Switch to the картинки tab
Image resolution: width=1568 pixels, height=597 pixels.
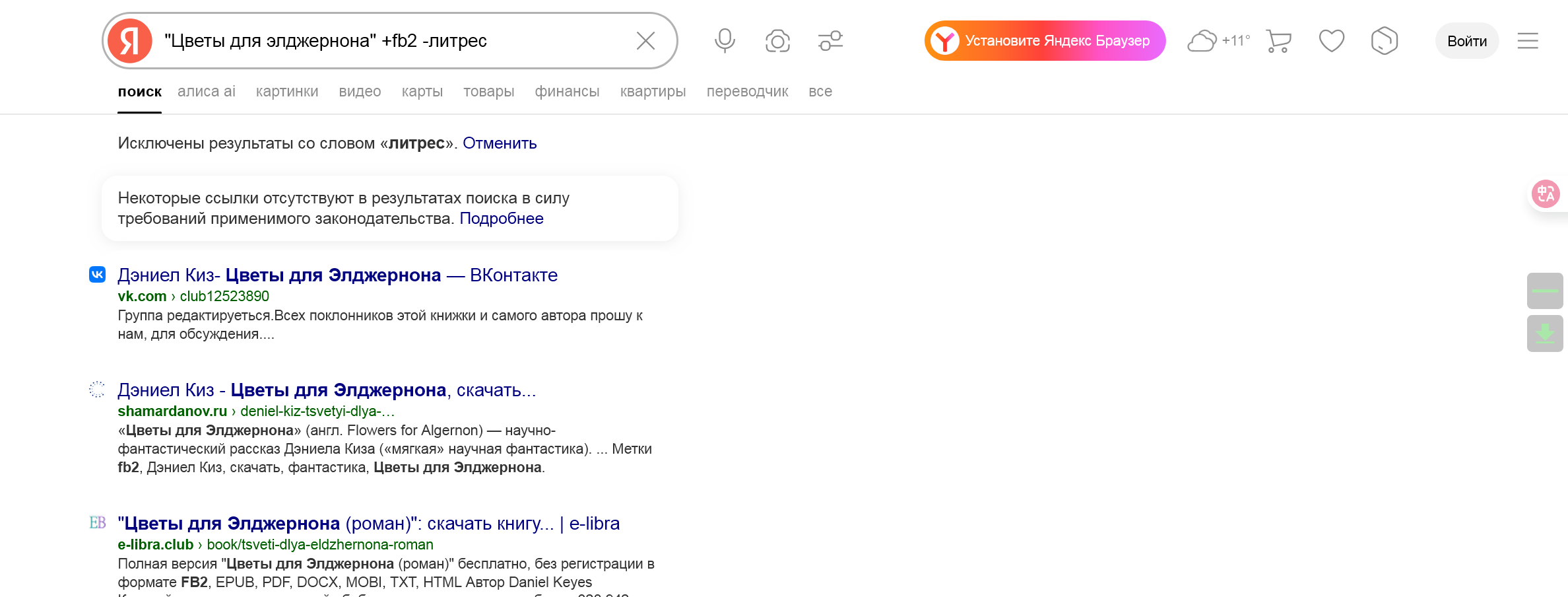pos(287,92)
